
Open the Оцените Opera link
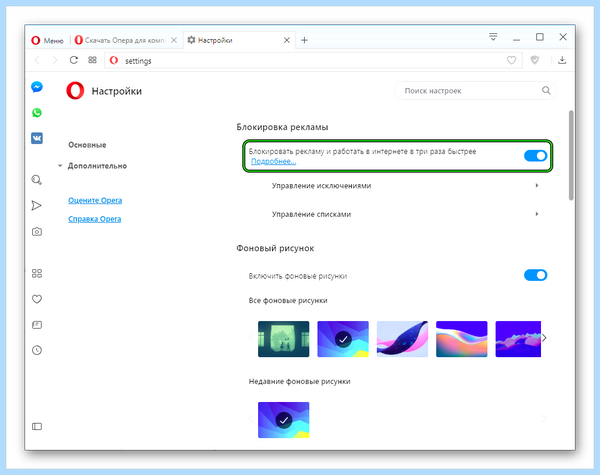click(x=95, y=200)
